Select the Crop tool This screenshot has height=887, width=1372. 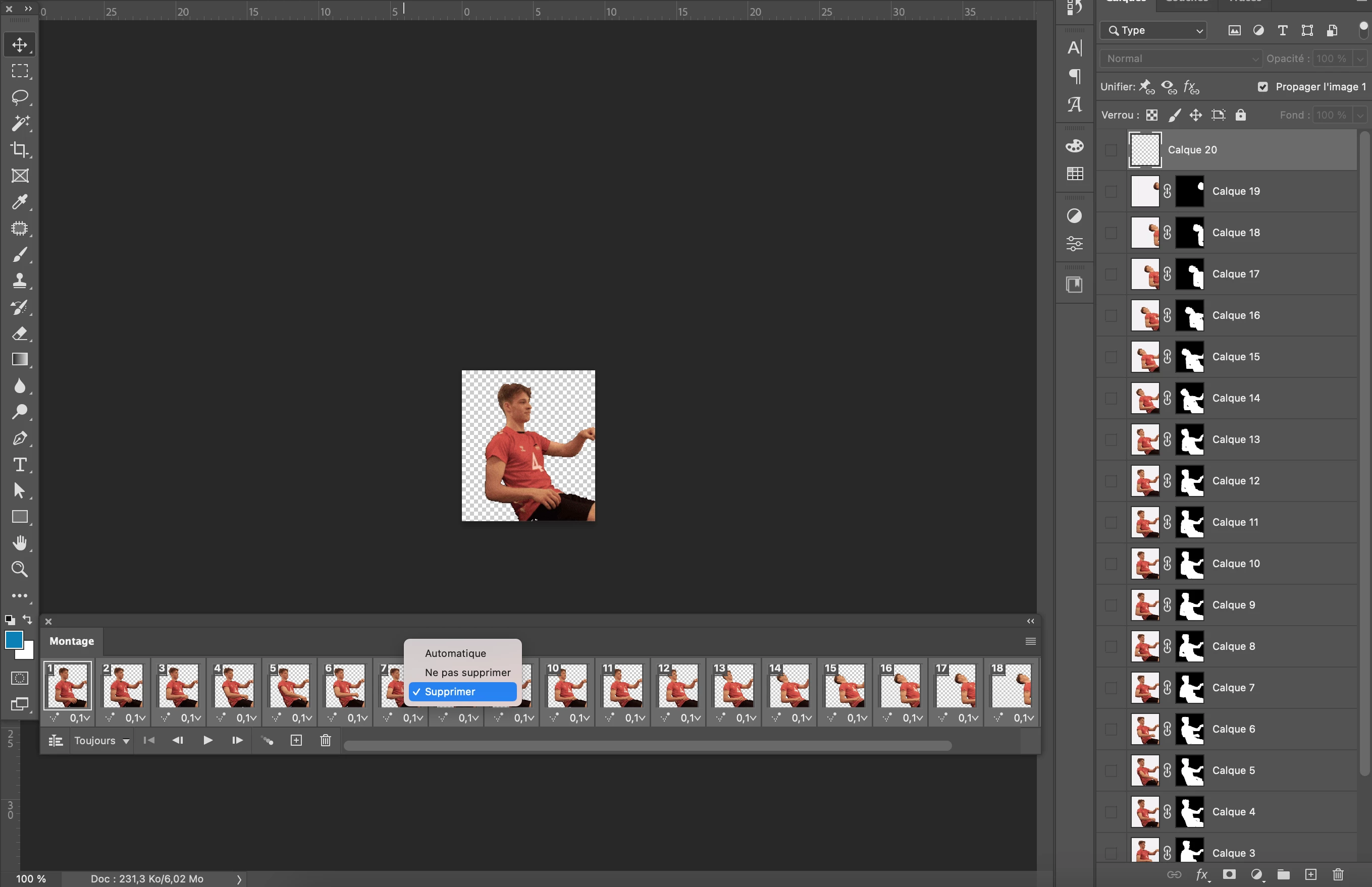20,149
